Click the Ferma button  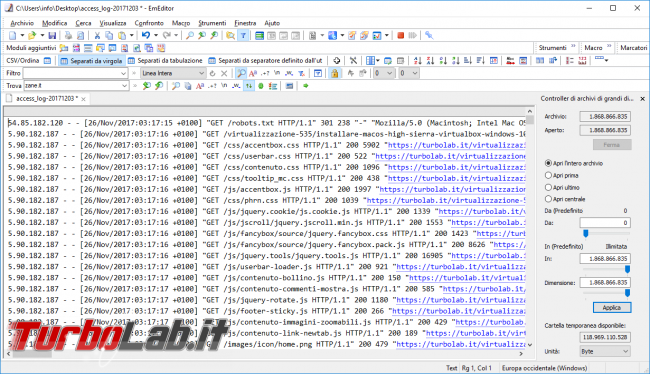point(611,145)
